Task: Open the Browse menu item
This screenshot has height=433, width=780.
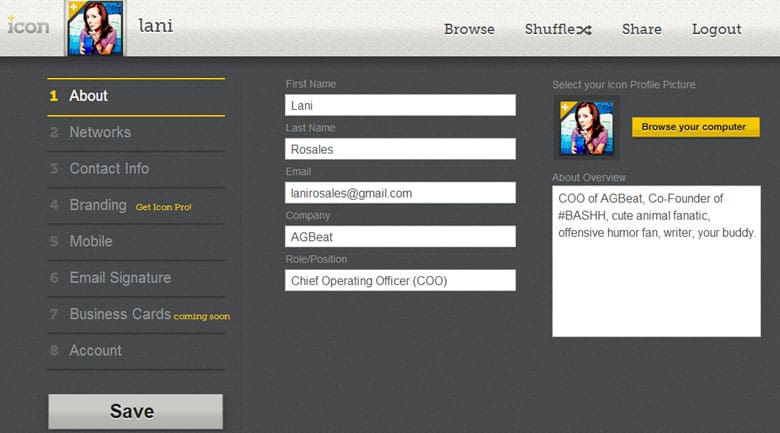Action: [469, 29]
